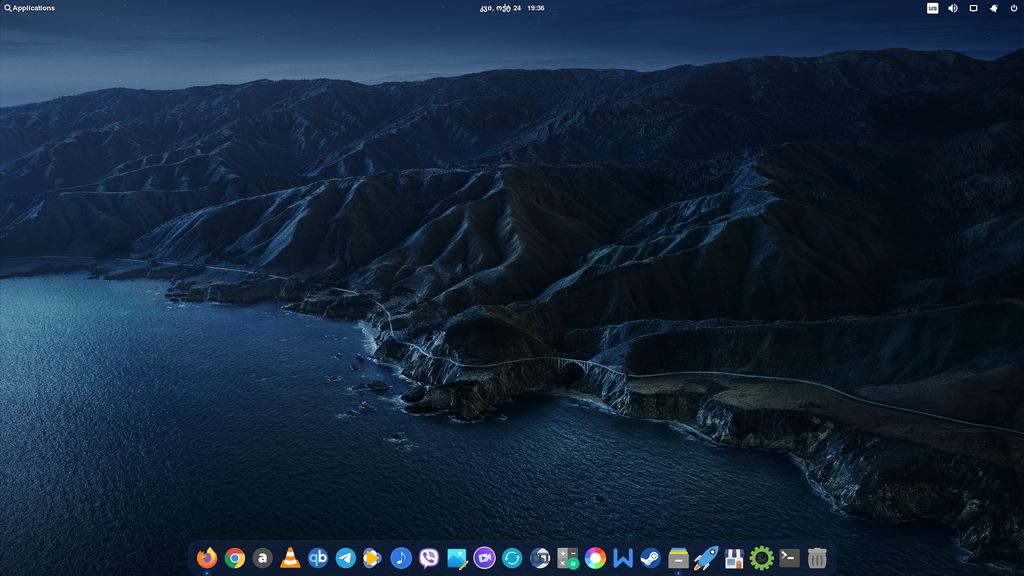Click the power session button

pos(1014,8)
